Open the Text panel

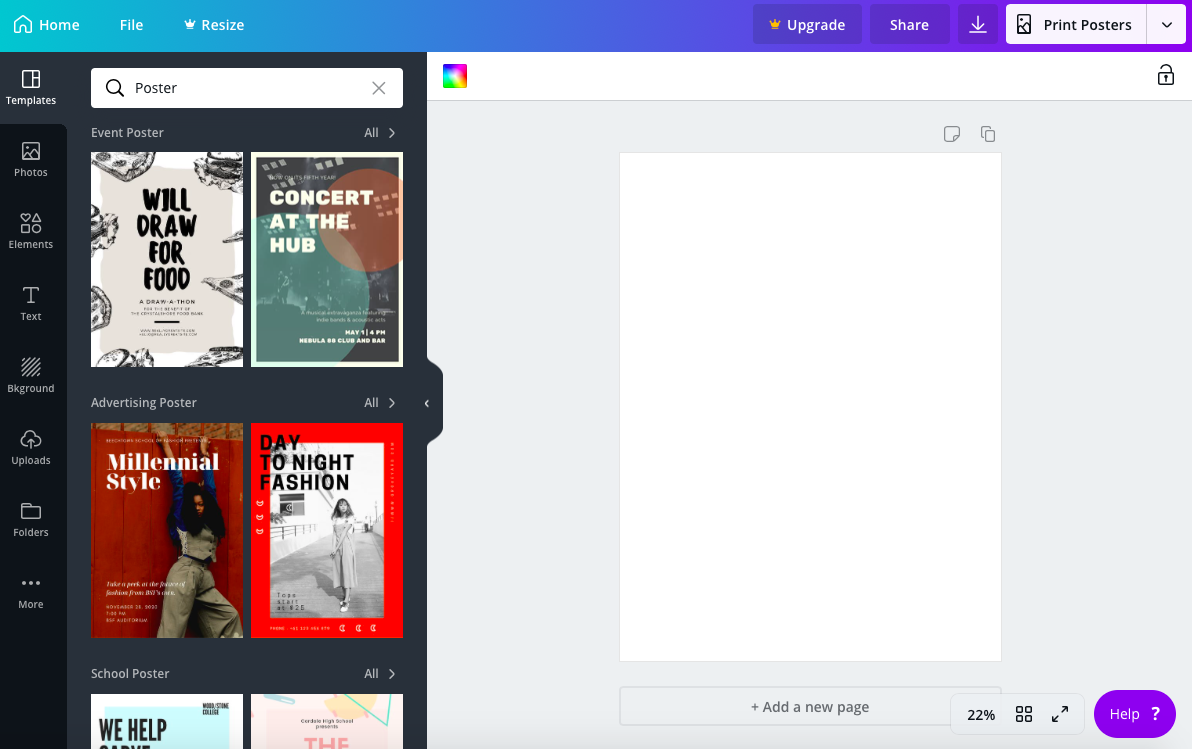31,303
